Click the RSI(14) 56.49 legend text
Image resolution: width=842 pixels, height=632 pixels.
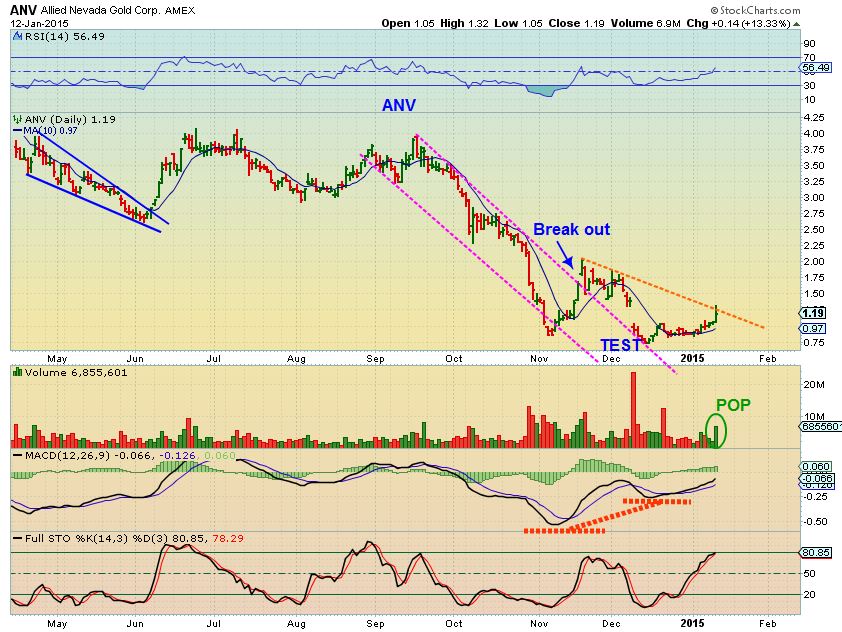pyautogui.click(x=64, y=37)
